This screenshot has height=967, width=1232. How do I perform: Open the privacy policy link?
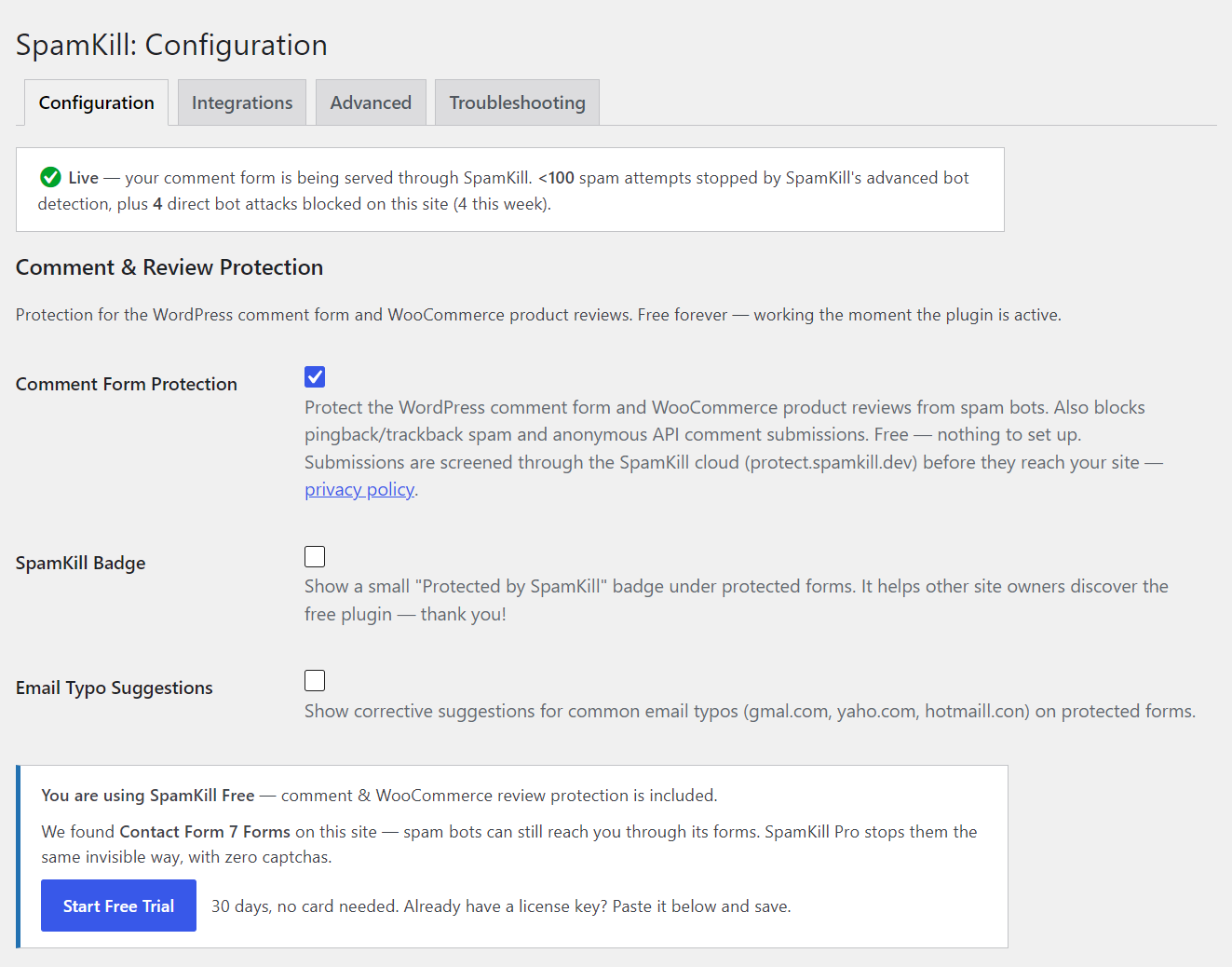359,490
